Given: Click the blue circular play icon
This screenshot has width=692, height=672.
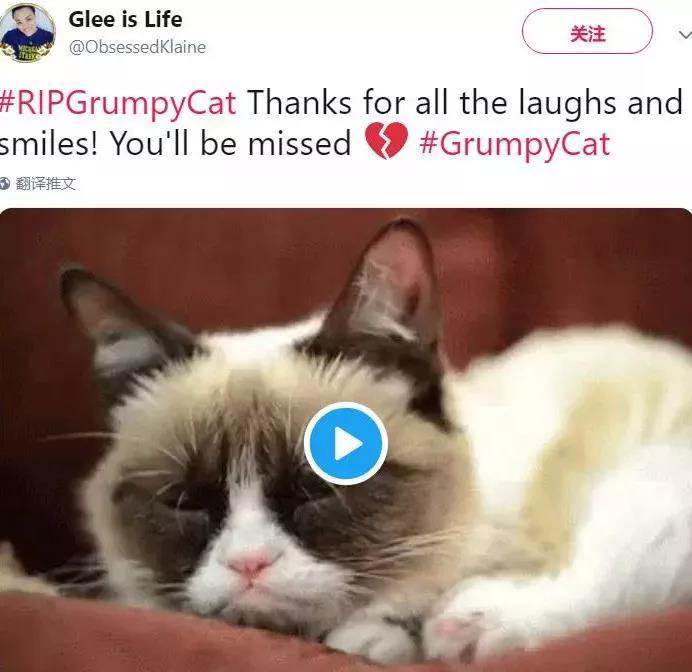Looking at the screenshot, I should 346,443.
